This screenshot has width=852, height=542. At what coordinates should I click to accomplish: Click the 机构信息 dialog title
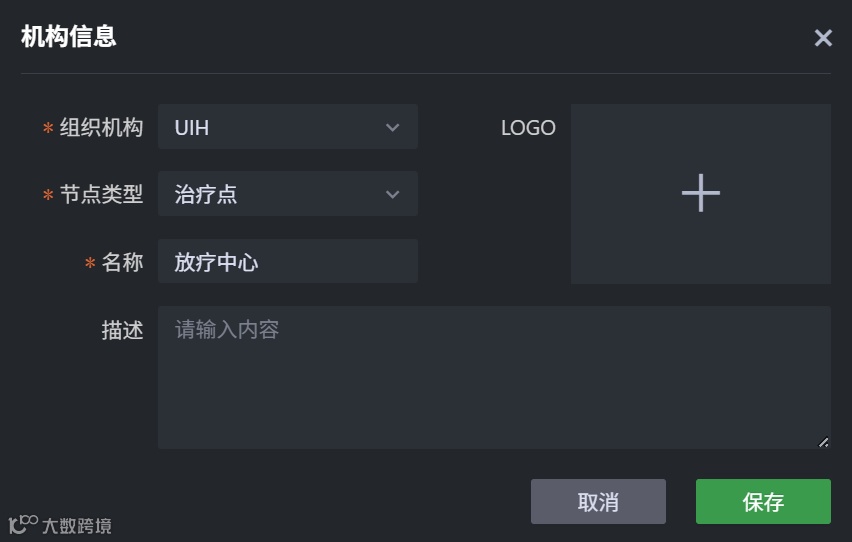pyautogui.click(x=69, y=37)
